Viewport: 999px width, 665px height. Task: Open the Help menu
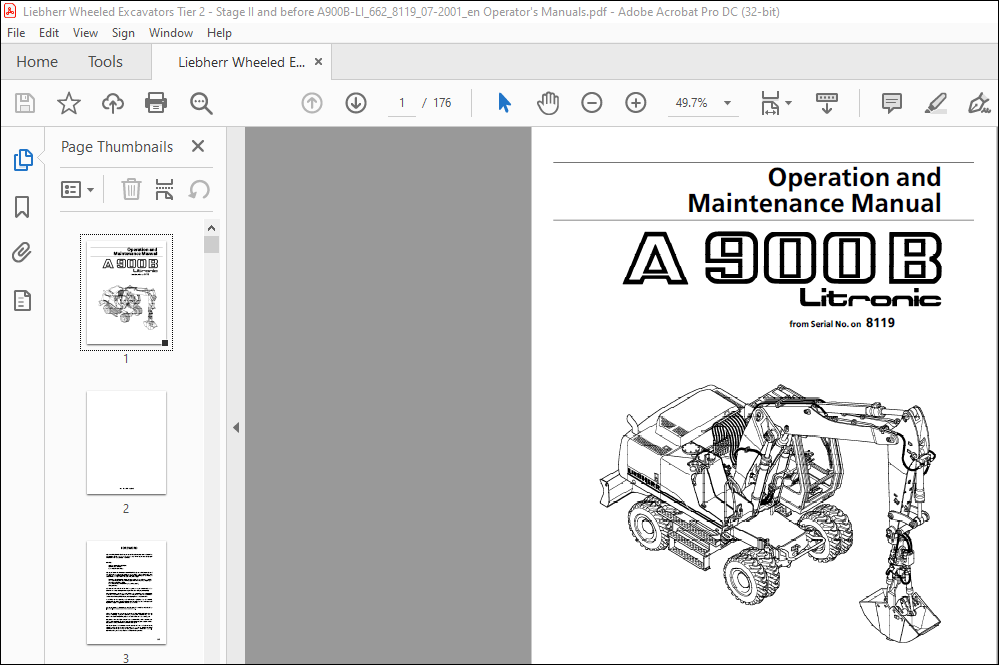coord(219,32)
